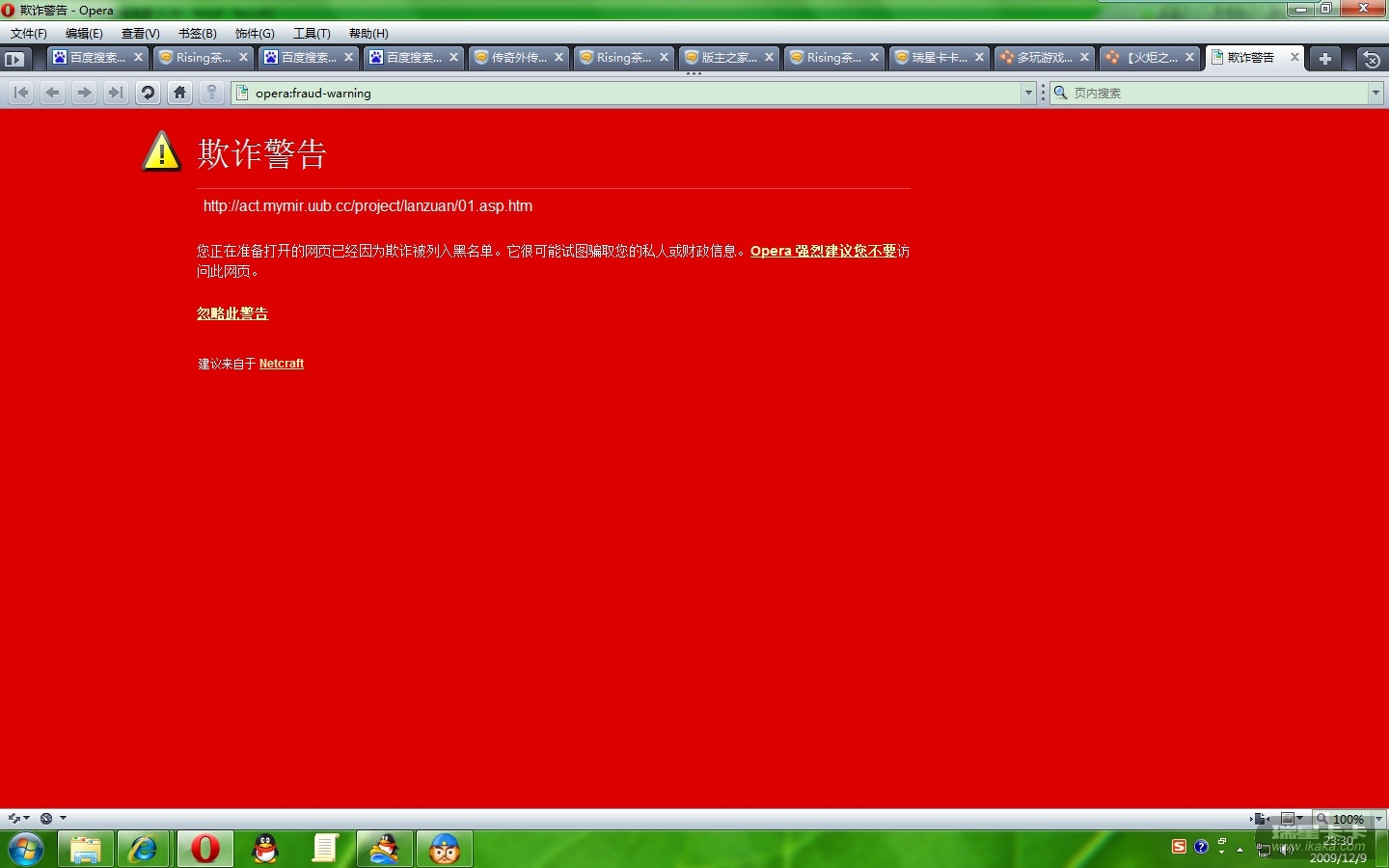Viewport: 1389px width, 868px height.
Task: Expand the address bar history dropdown
Action: pos(1028,93)
